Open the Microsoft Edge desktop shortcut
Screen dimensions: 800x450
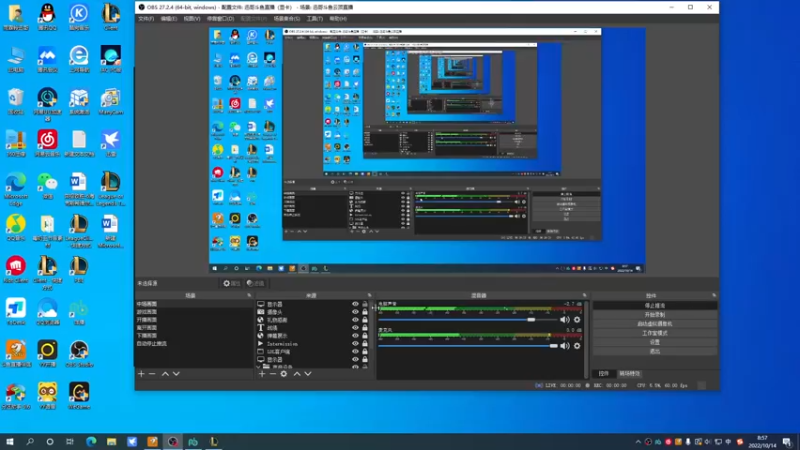click(16, 189)
